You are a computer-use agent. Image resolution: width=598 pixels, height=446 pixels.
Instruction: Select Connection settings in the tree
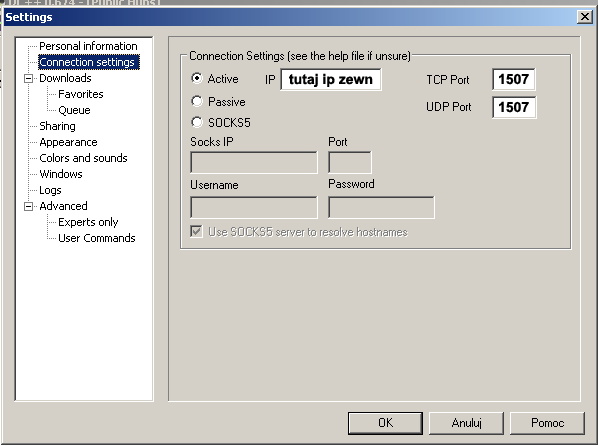[89, 62]
